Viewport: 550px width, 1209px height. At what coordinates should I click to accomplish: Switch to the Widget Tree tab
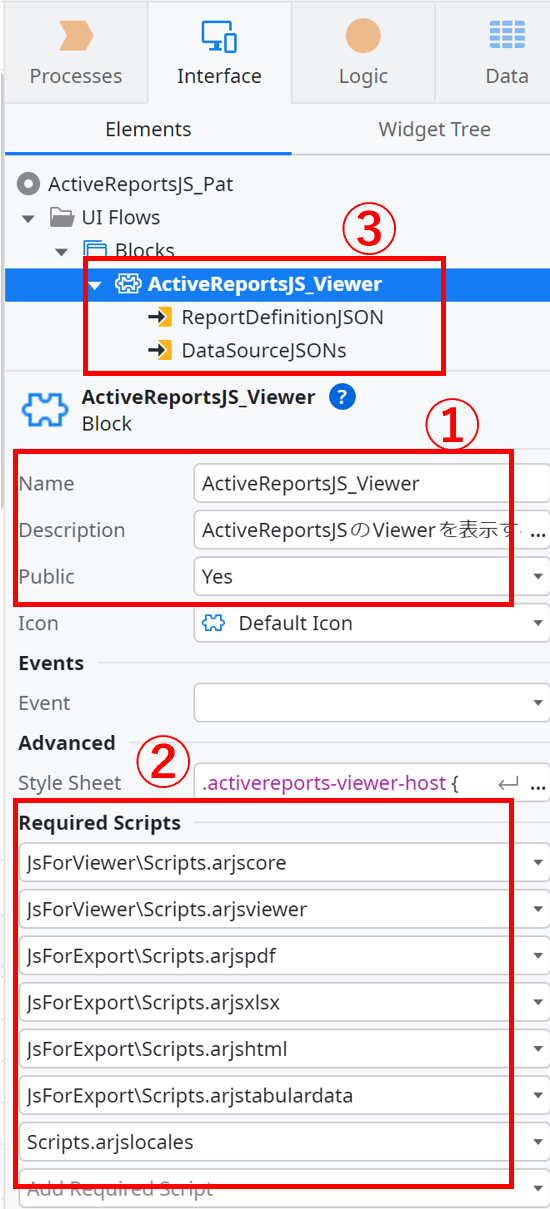(x=434, y=129)
